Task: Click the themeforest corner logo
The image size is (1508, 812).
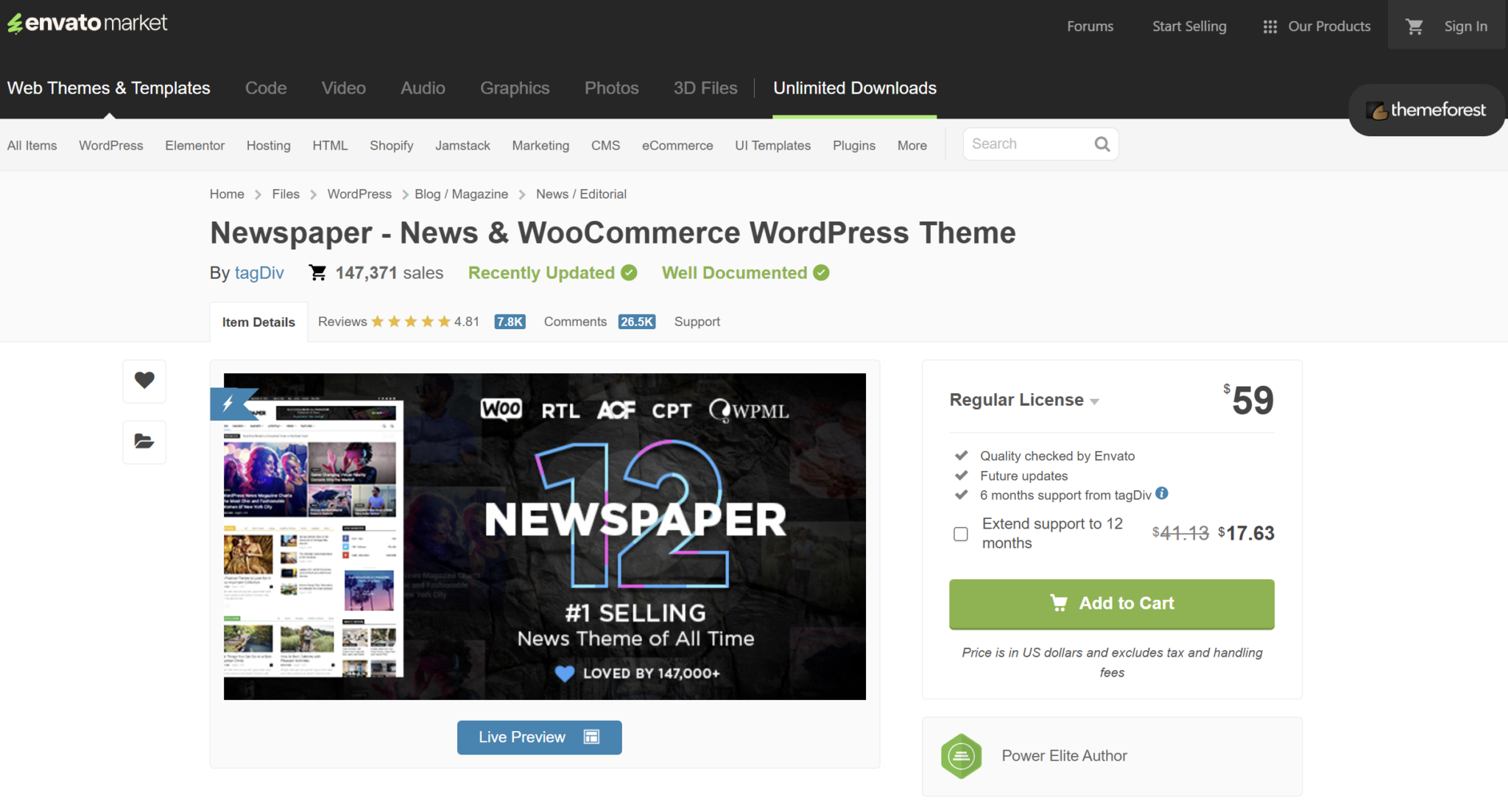Action: pos(1426,110)
